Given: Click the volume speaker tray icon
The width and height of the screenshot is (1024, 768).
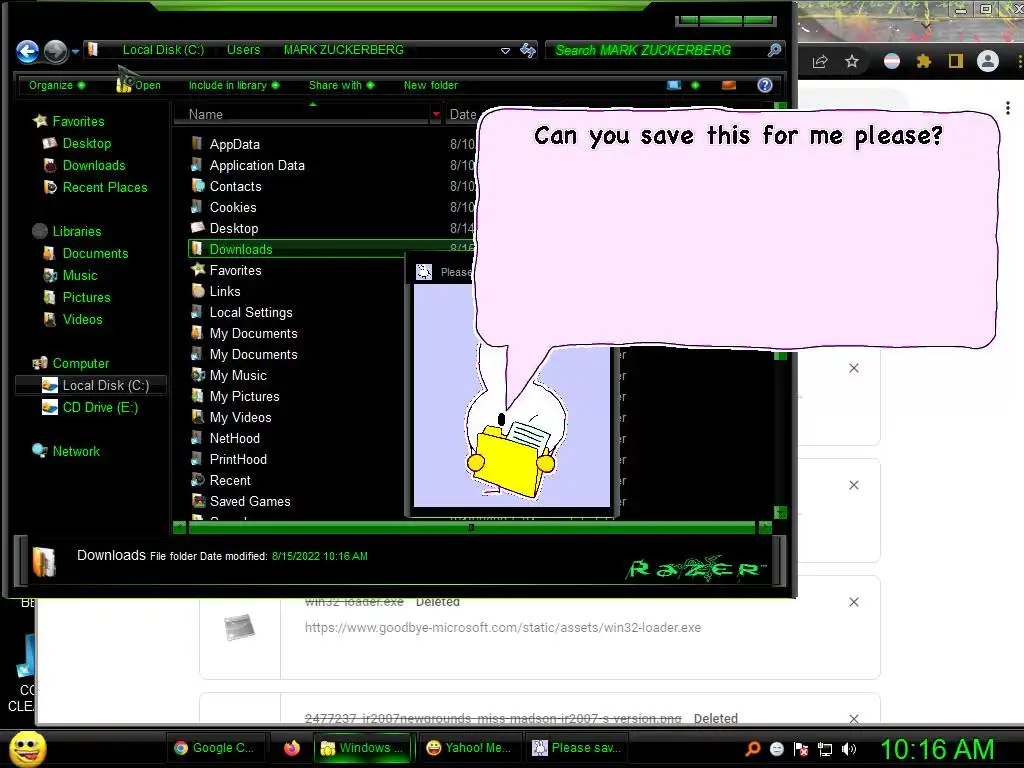Looking at the screenshot, I should pyautogui.click(x=848, y=750).
